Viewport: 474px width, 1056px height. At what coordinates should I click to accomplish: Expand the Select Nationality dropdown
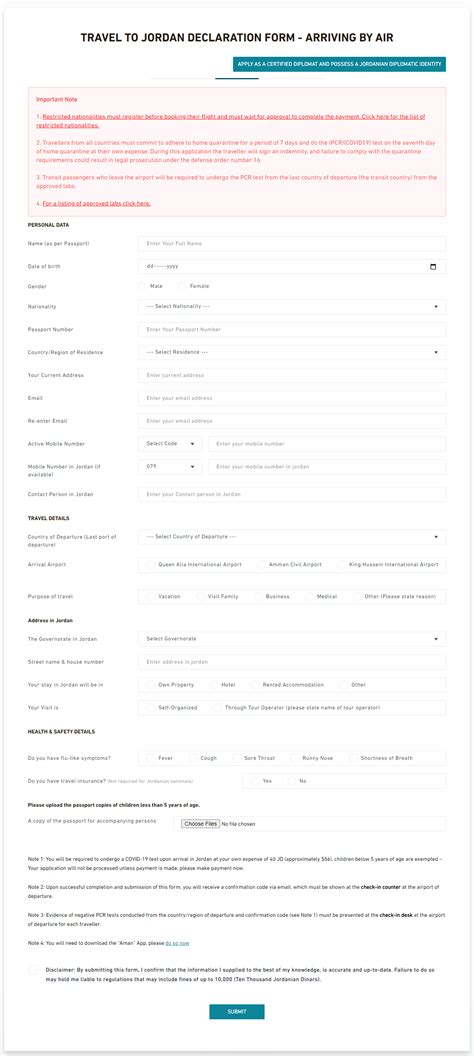click(292, 306)
